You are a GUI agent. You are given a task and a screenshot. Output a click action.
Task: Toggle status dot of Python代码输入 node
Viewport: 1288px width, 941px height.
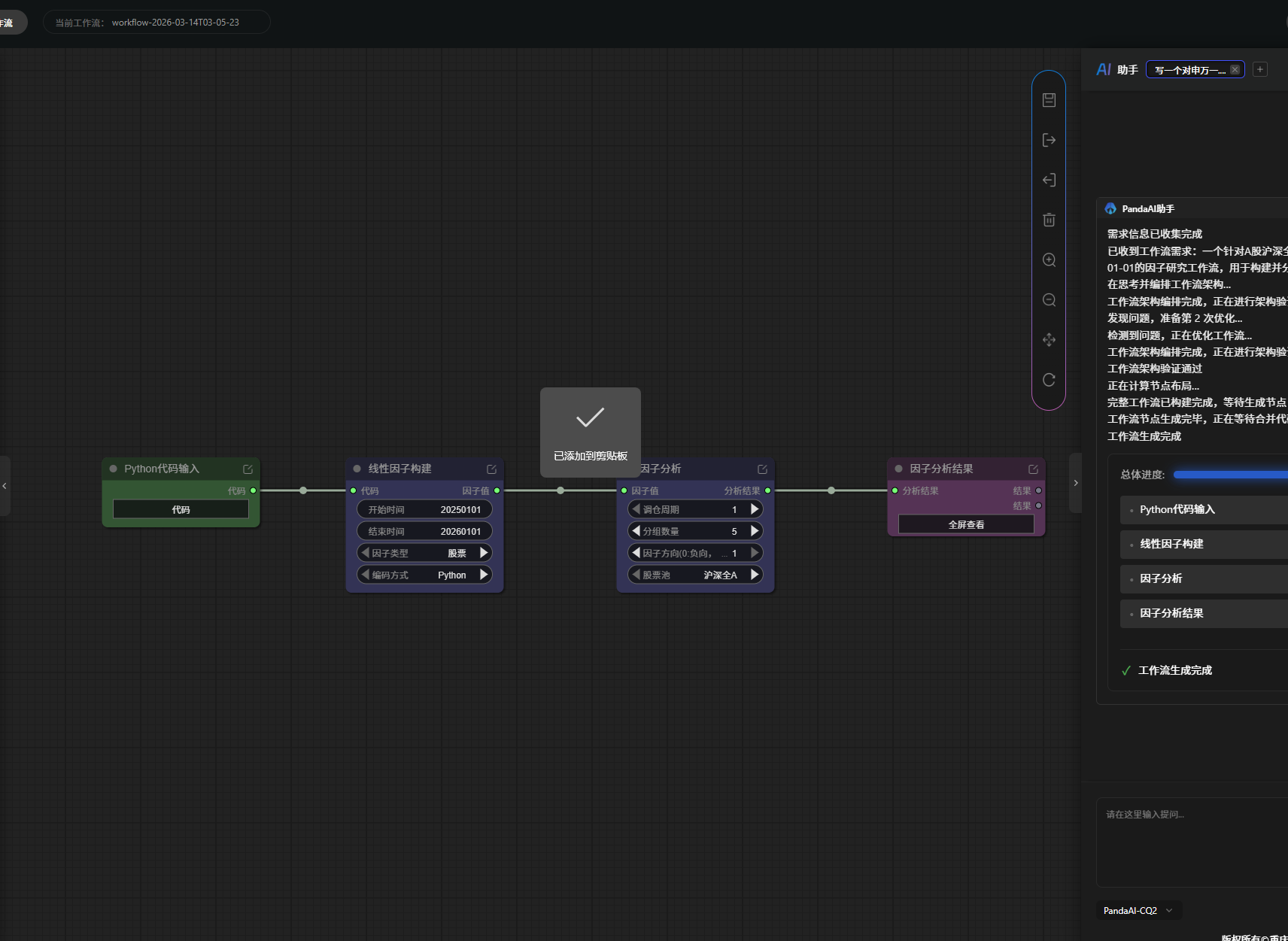pos(114,469)
